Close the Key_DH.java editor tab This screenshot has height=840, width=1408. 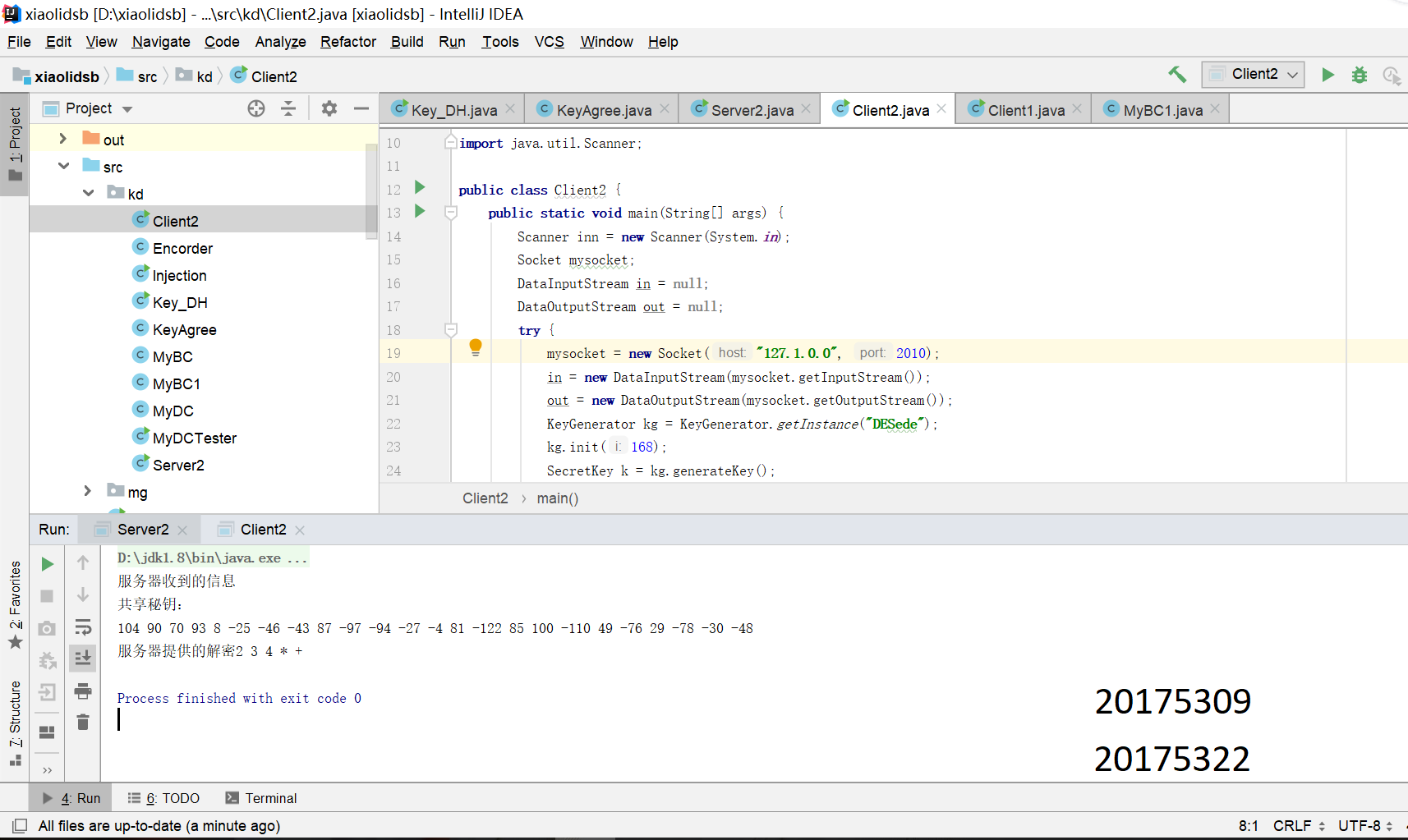[510, 108]
